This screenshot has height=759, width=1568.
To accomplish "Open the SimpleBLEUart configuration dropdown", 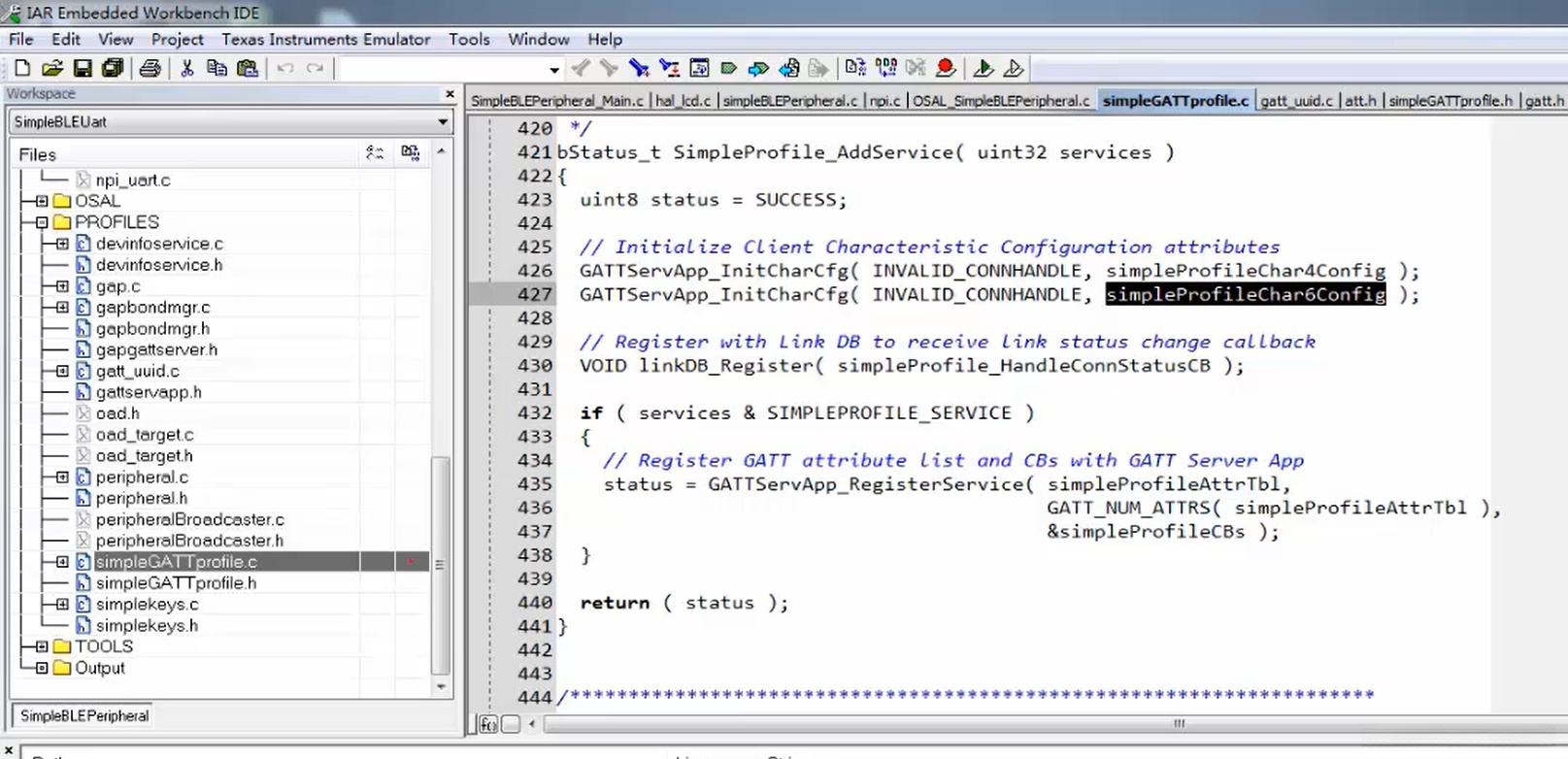I will (x=443, y=122).
